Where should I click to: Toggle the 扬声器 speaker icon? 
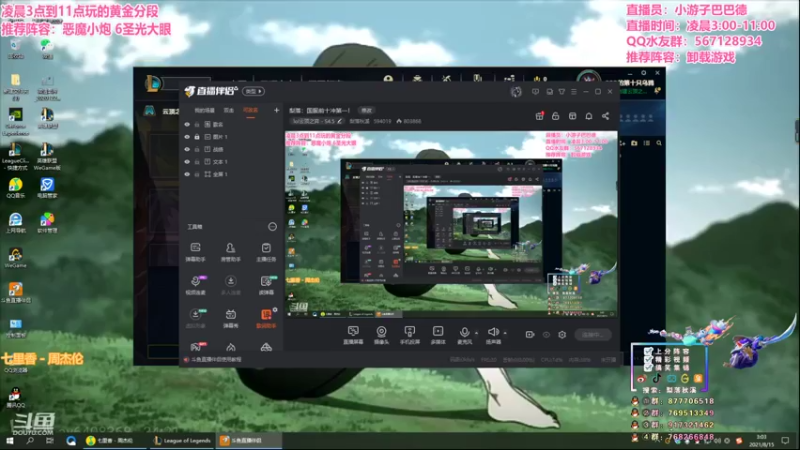(493, 333)
